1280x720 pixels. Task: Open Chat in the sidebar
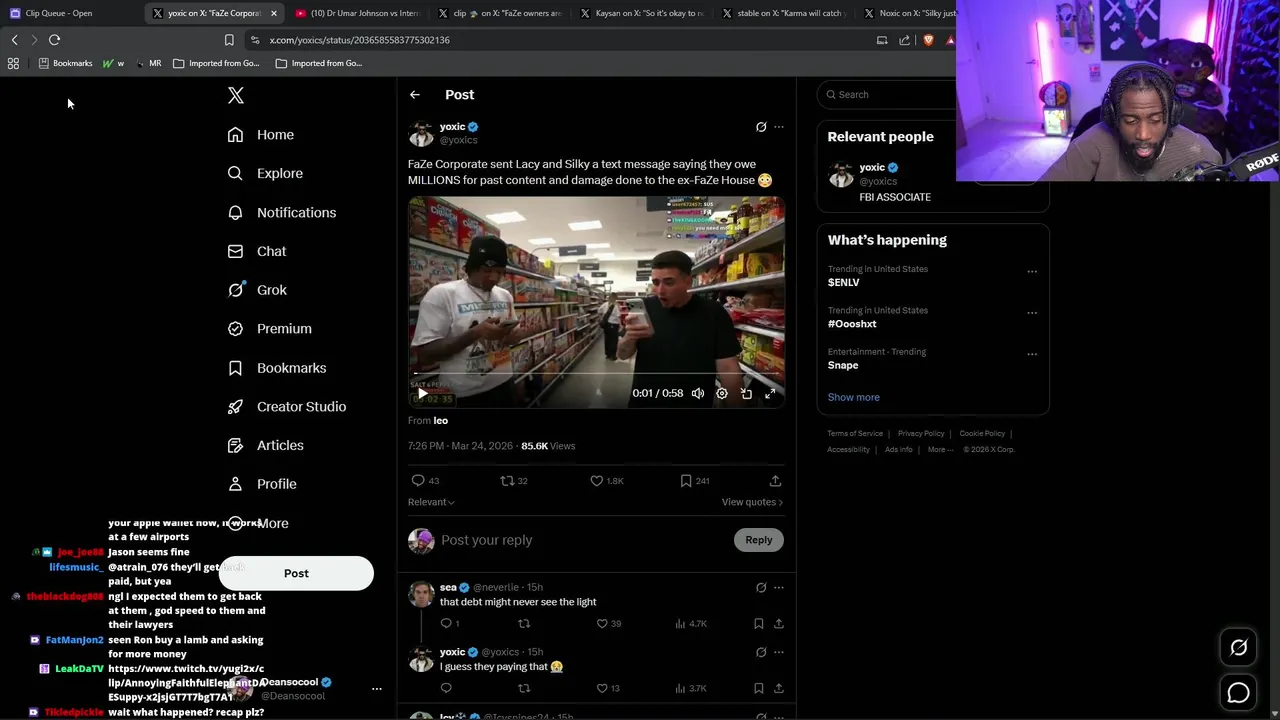click(257, 251)
